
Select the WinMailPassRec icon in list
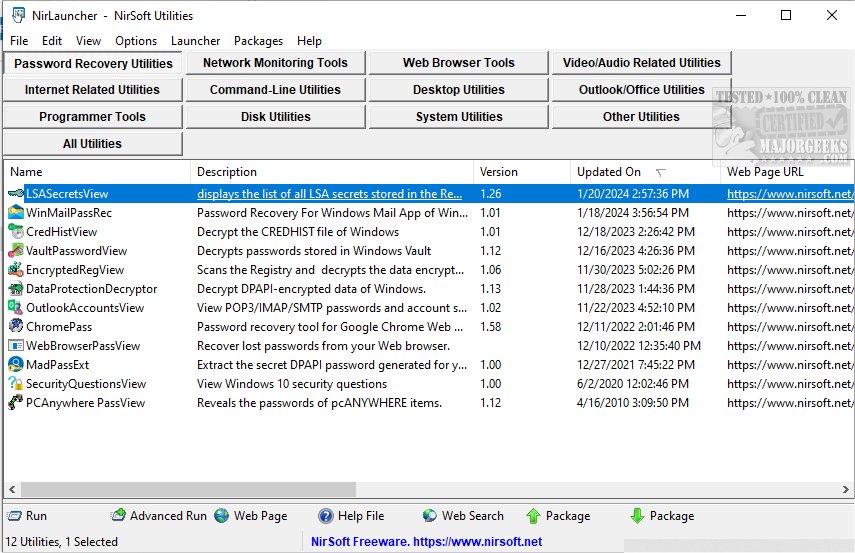pos(16,213)
